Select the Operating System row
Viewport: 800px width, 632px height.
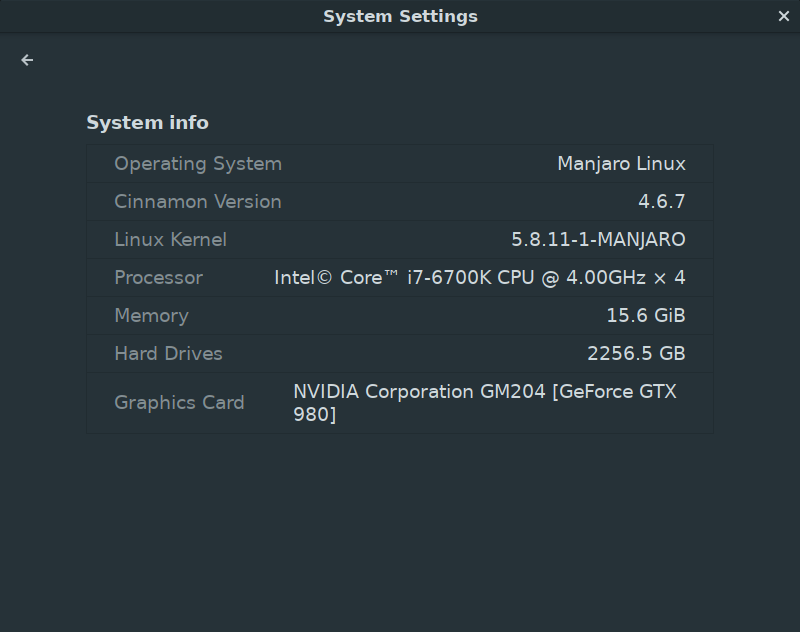point(400,163)
